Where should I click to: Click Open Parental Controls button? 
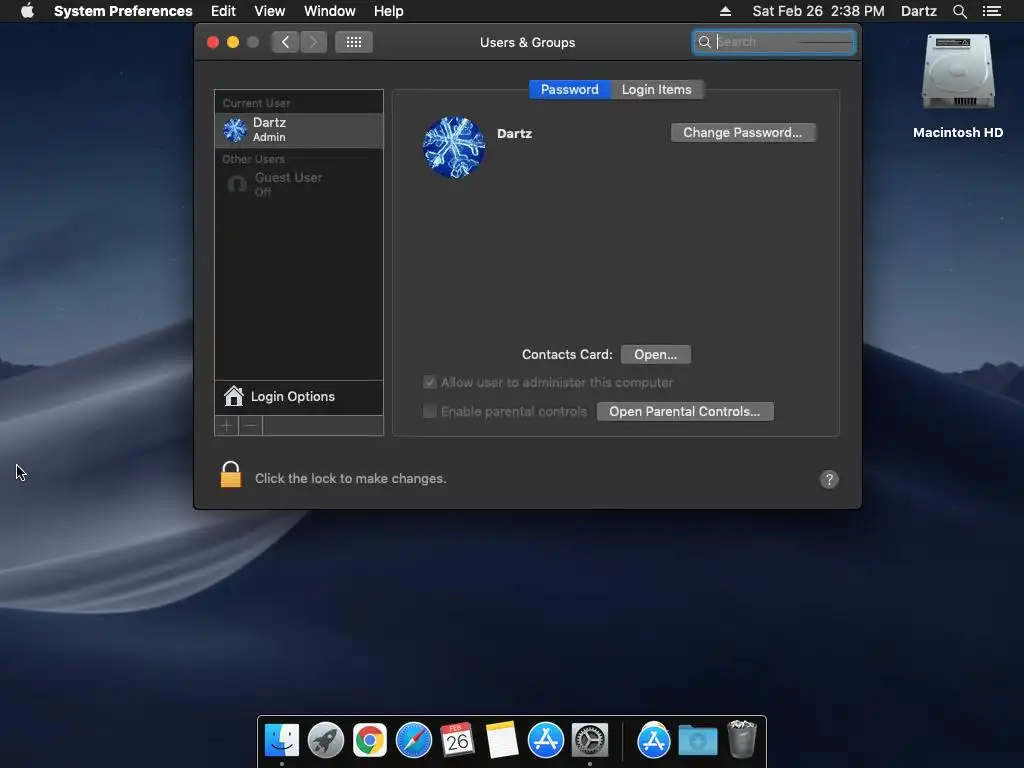point(684,411)
